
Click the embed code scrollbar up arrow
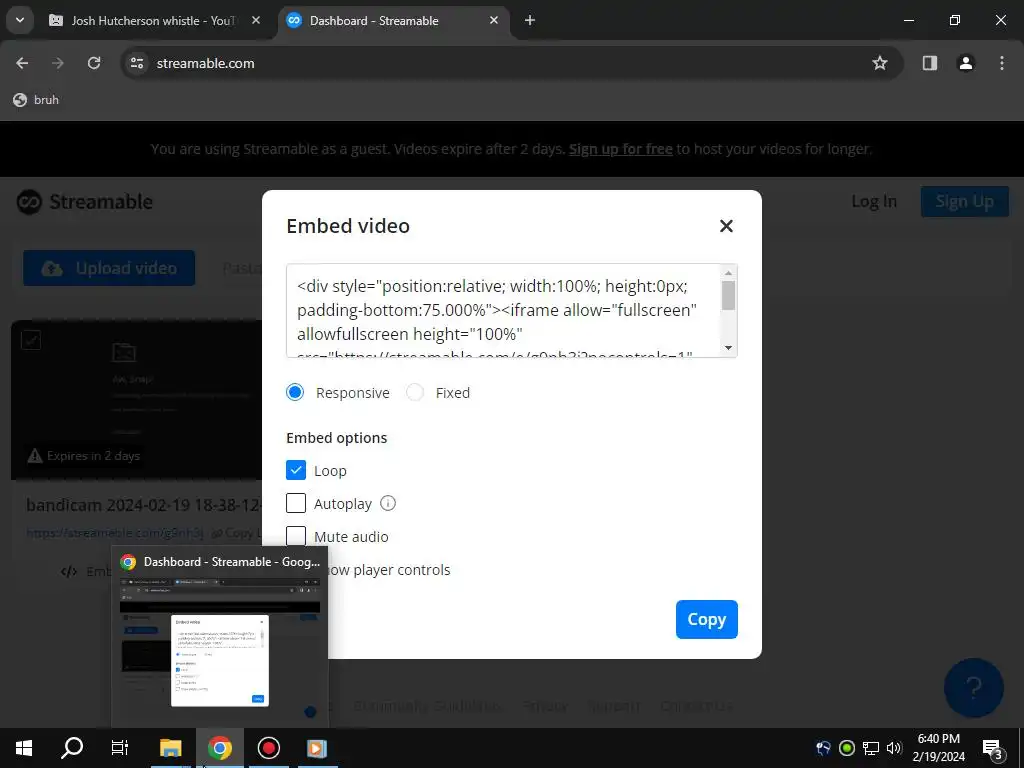coord(728,273)
